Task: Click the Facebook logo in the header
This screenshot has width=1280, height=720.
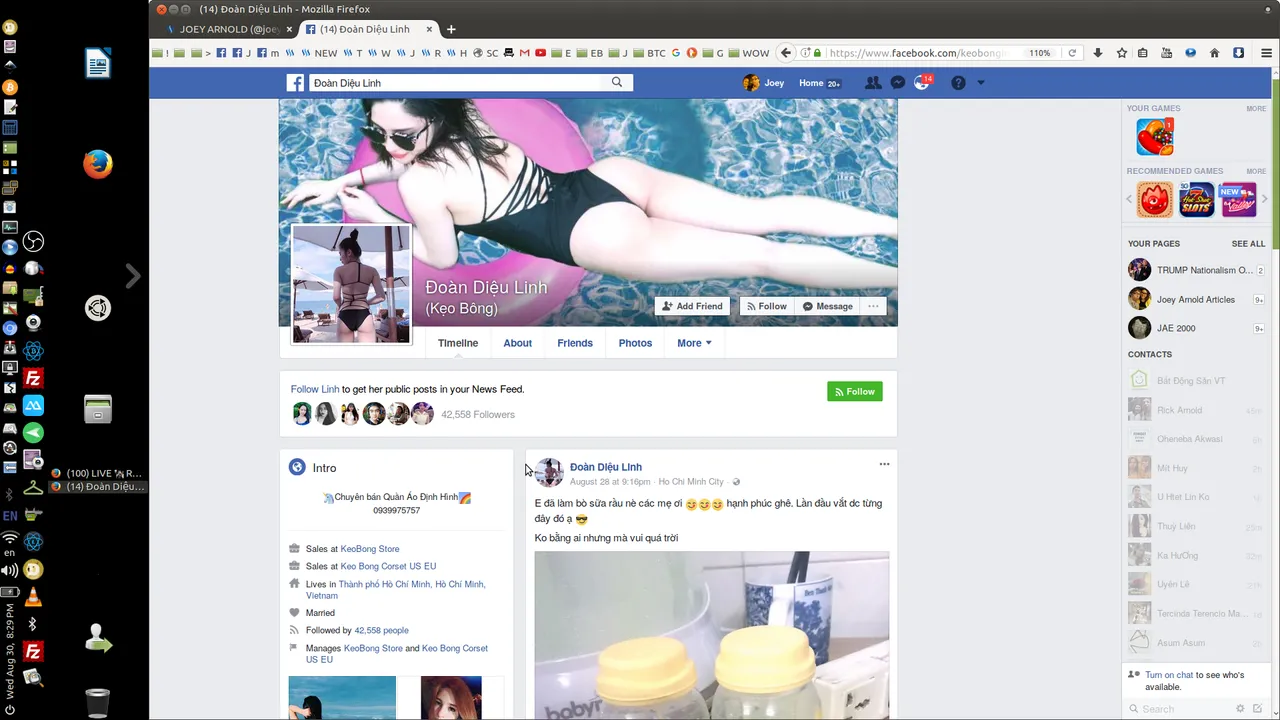Action: pyautogui.click(x=295, y=83)
